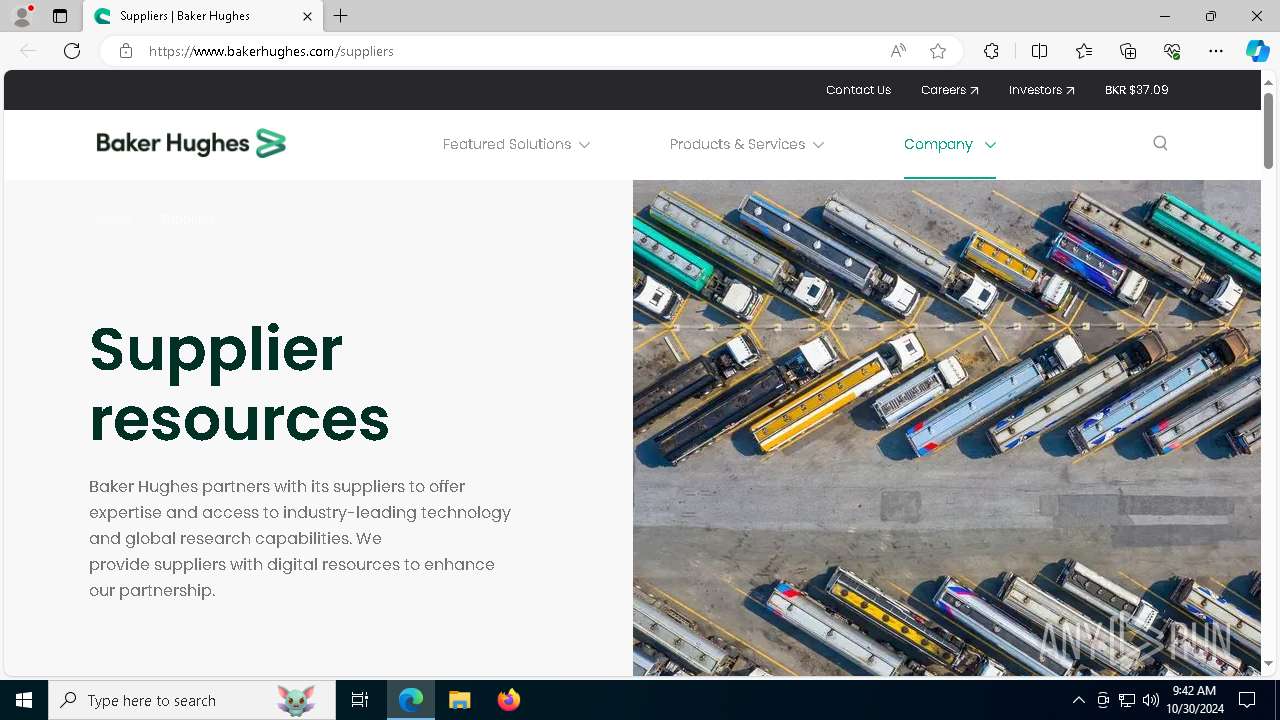Open the Windows Start menu
Image resolution: width=1280 pixels, height=720 pixels.
tap(24, 700)
